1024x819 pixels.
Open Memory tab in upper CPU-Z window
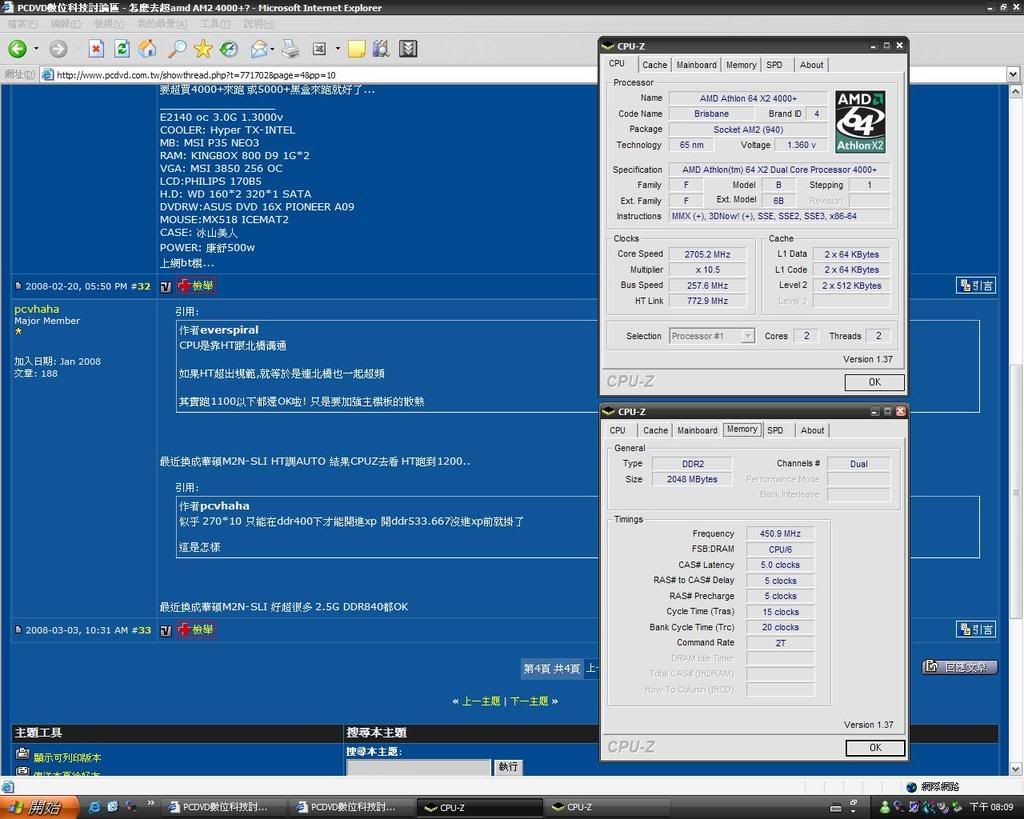[x=741, y=65]
